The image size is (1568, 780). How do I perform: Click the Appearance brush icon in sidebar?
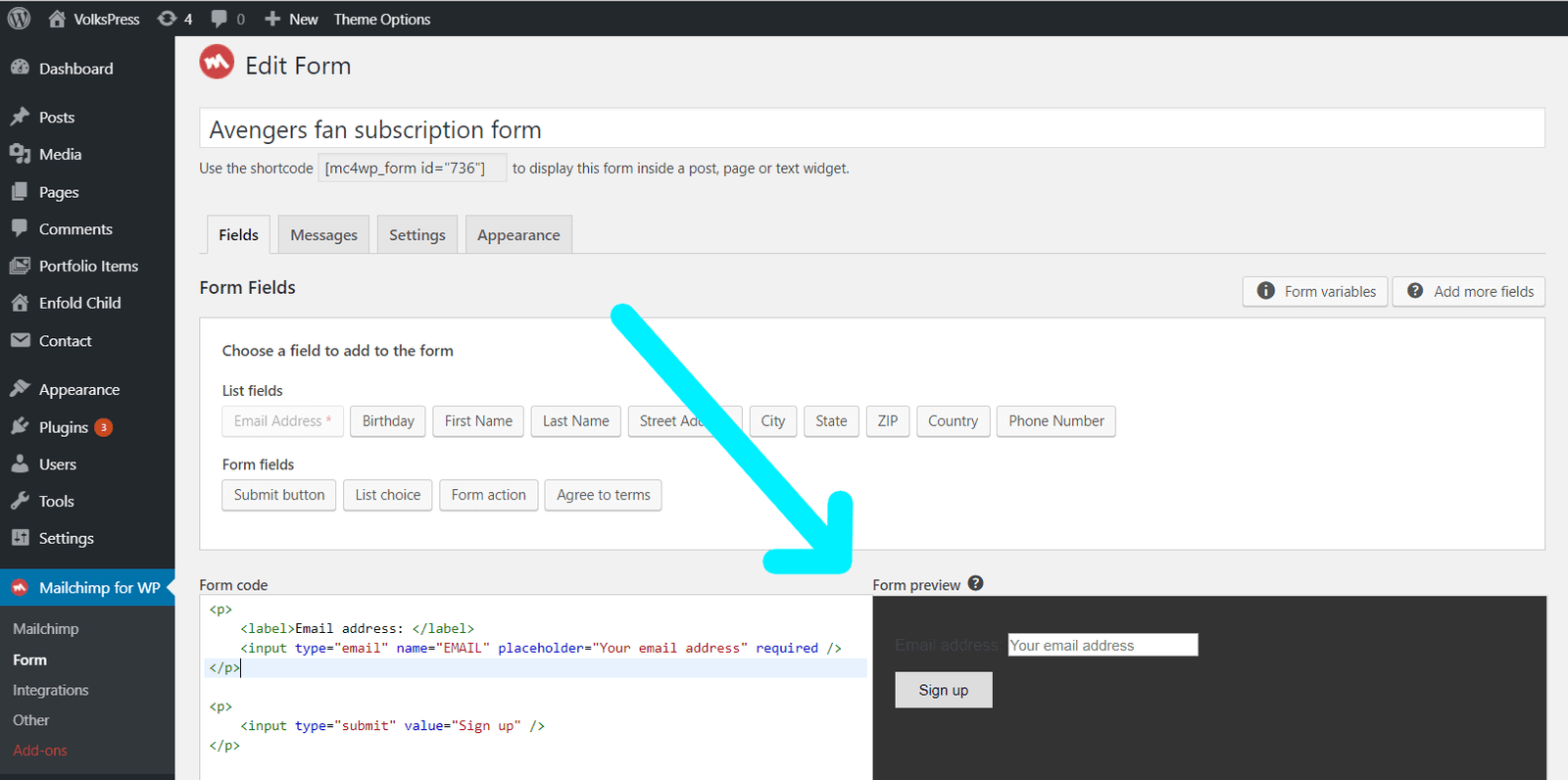(20, 389)
